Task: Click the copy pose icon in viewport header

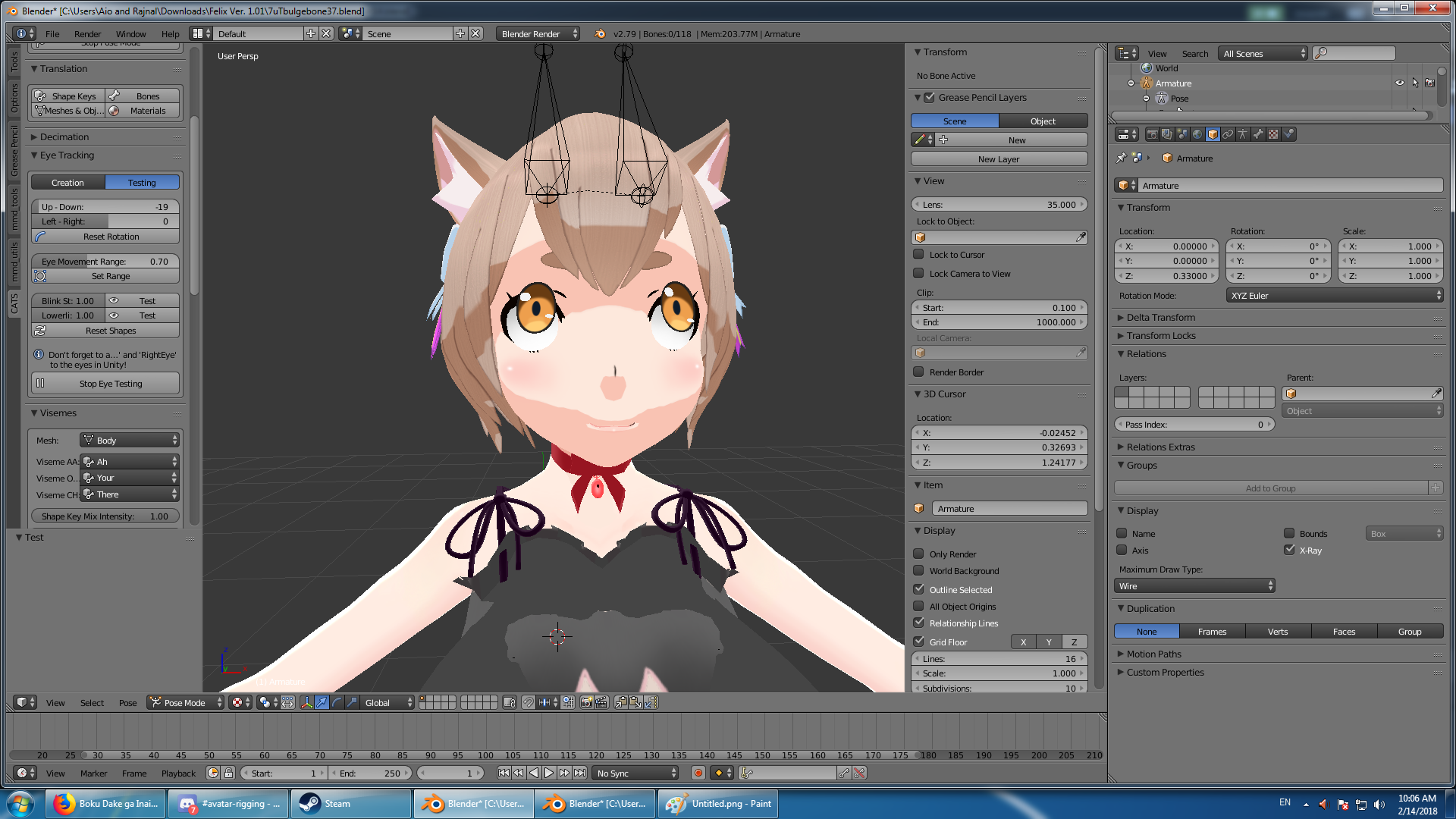Action: click(x=621, y=702)
